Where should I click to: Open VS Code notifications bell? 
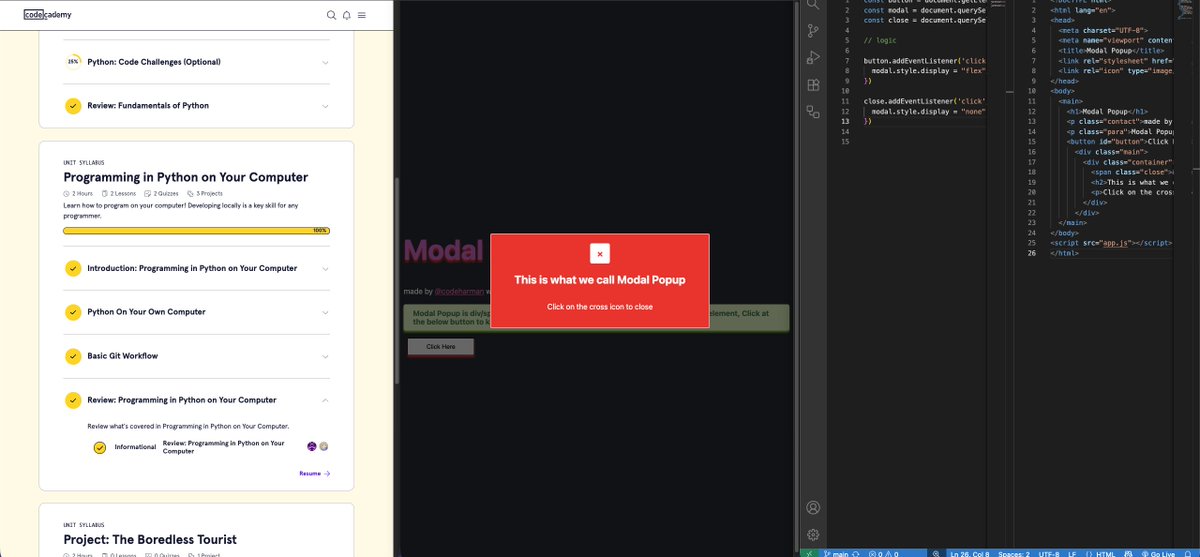[x=1189, y=553]
